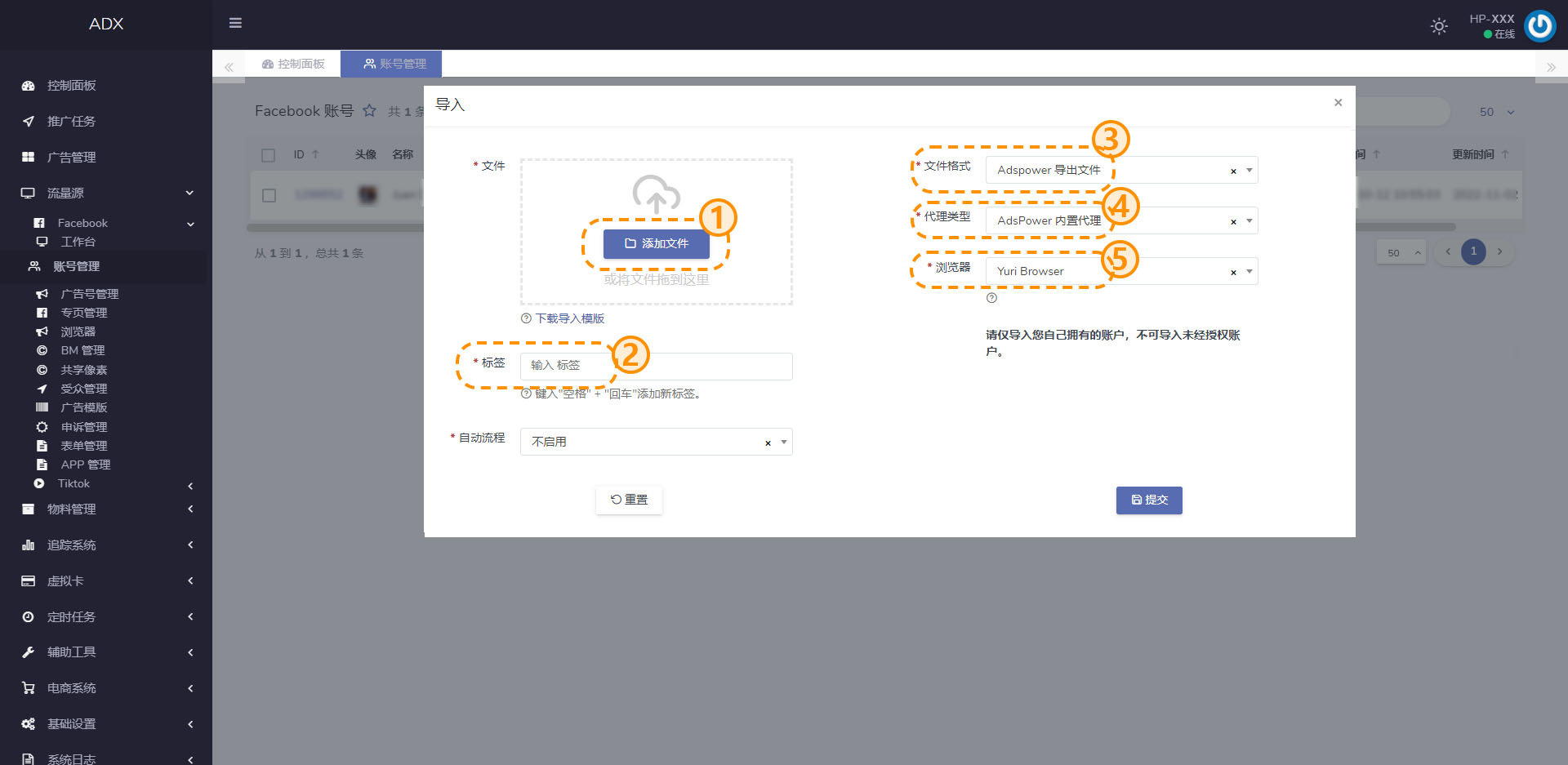Submit the import with 提交 button

1148,500
